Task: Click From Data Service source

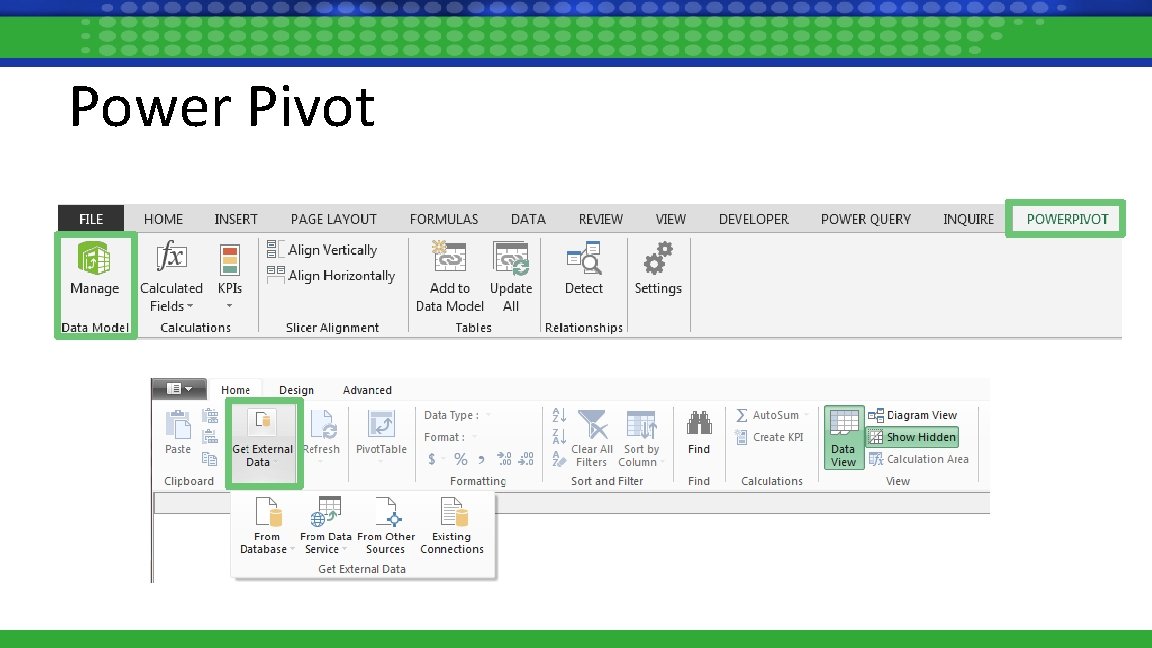Action: click(x=325, y=525)
